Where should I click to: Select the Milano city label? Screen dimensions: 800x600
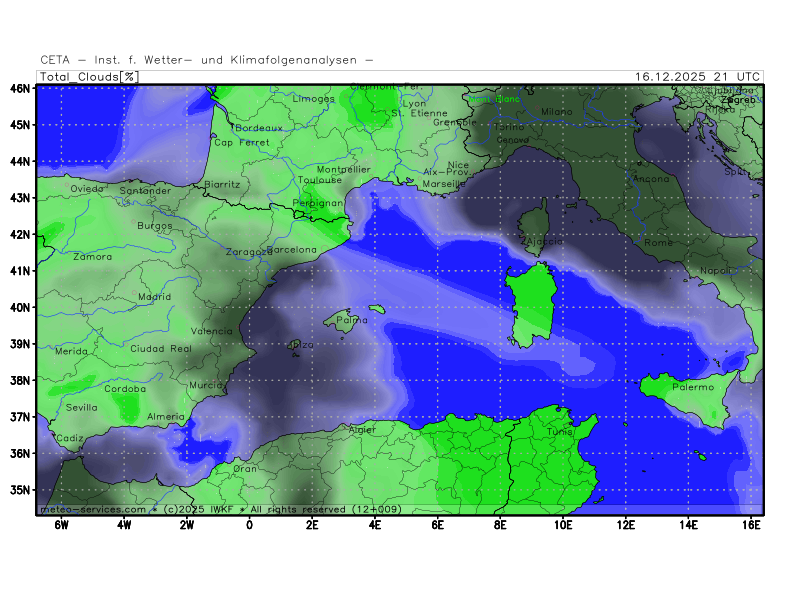(x=557, y=112)
